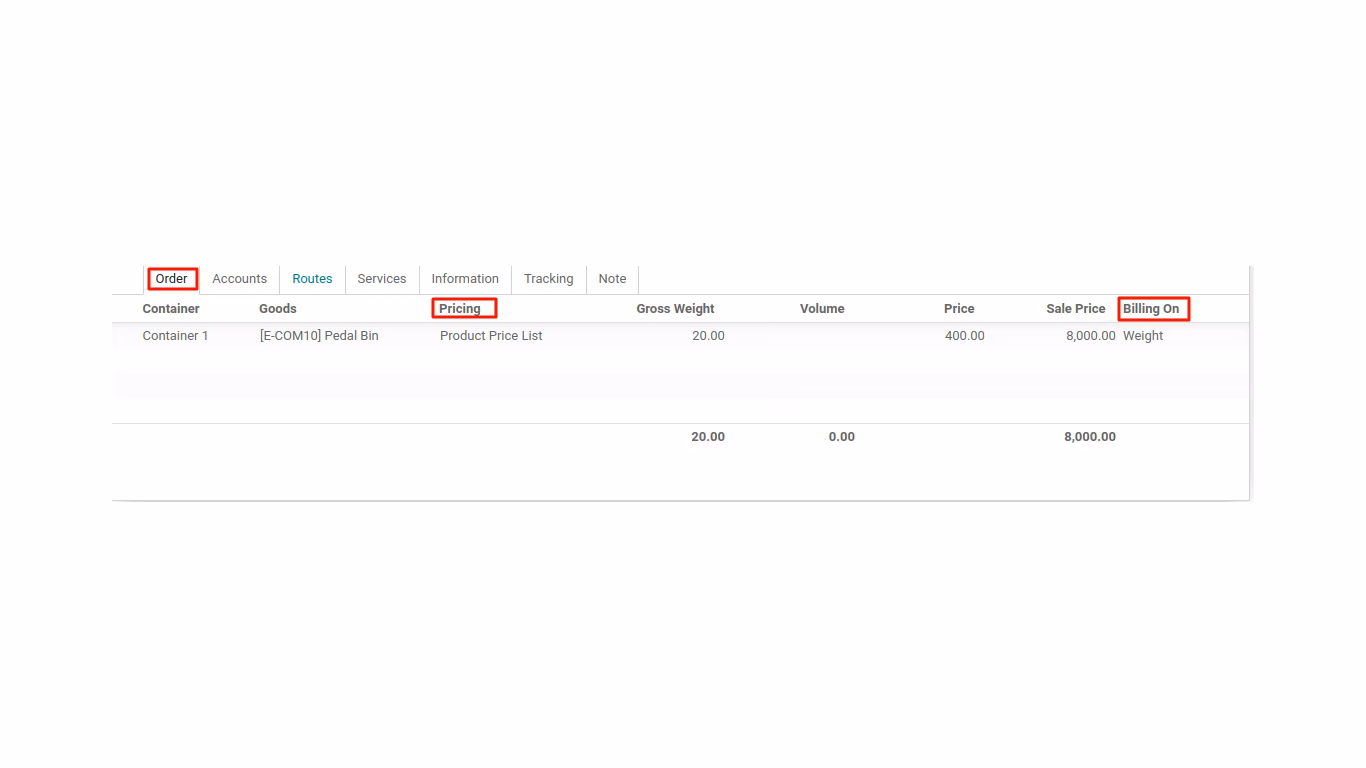Click the Pricing column header
Image resolution: width=1366 pixels, height=768 pixels.
(460, 309)
